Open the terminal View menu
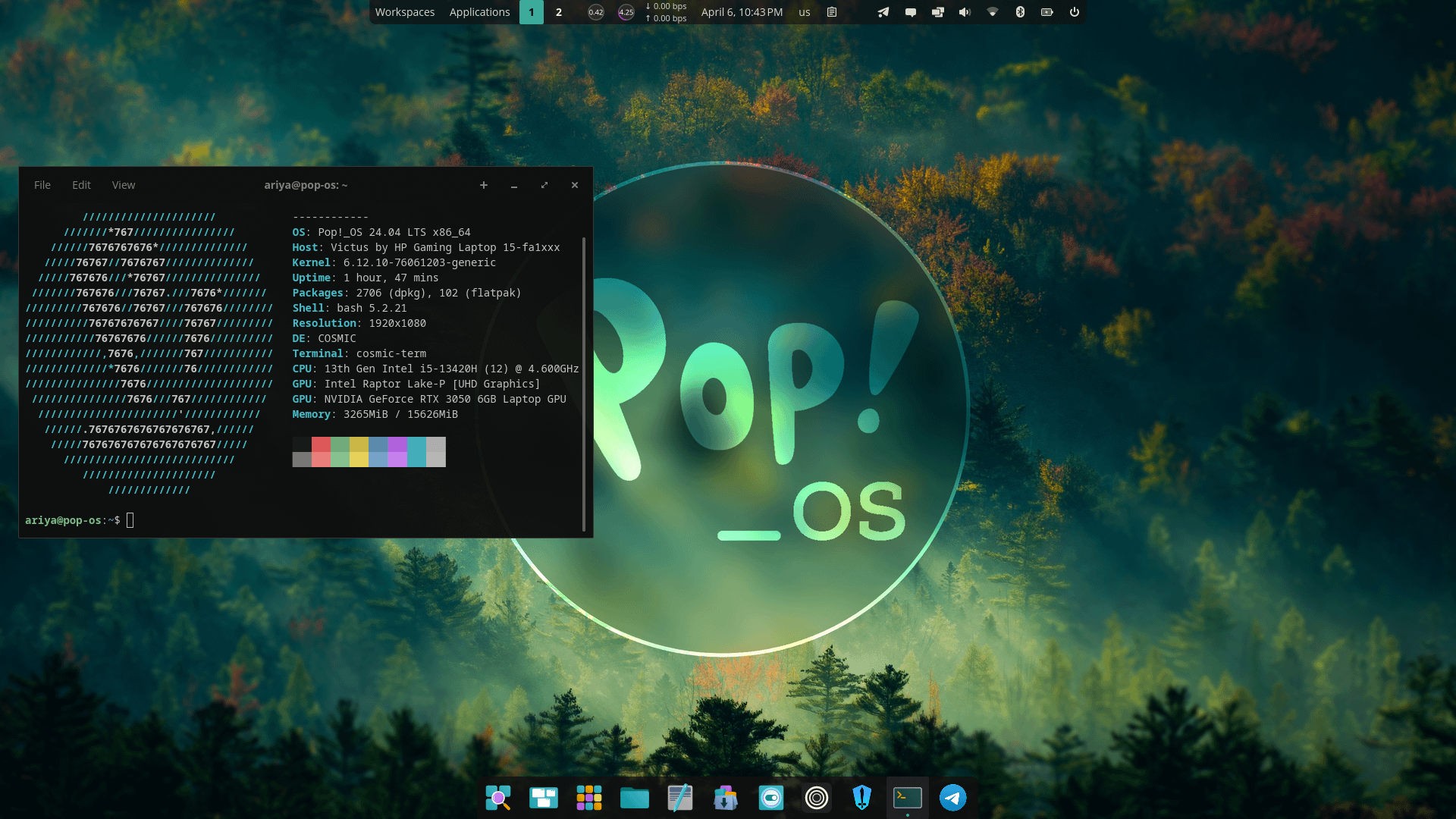 tap(124, 185)
